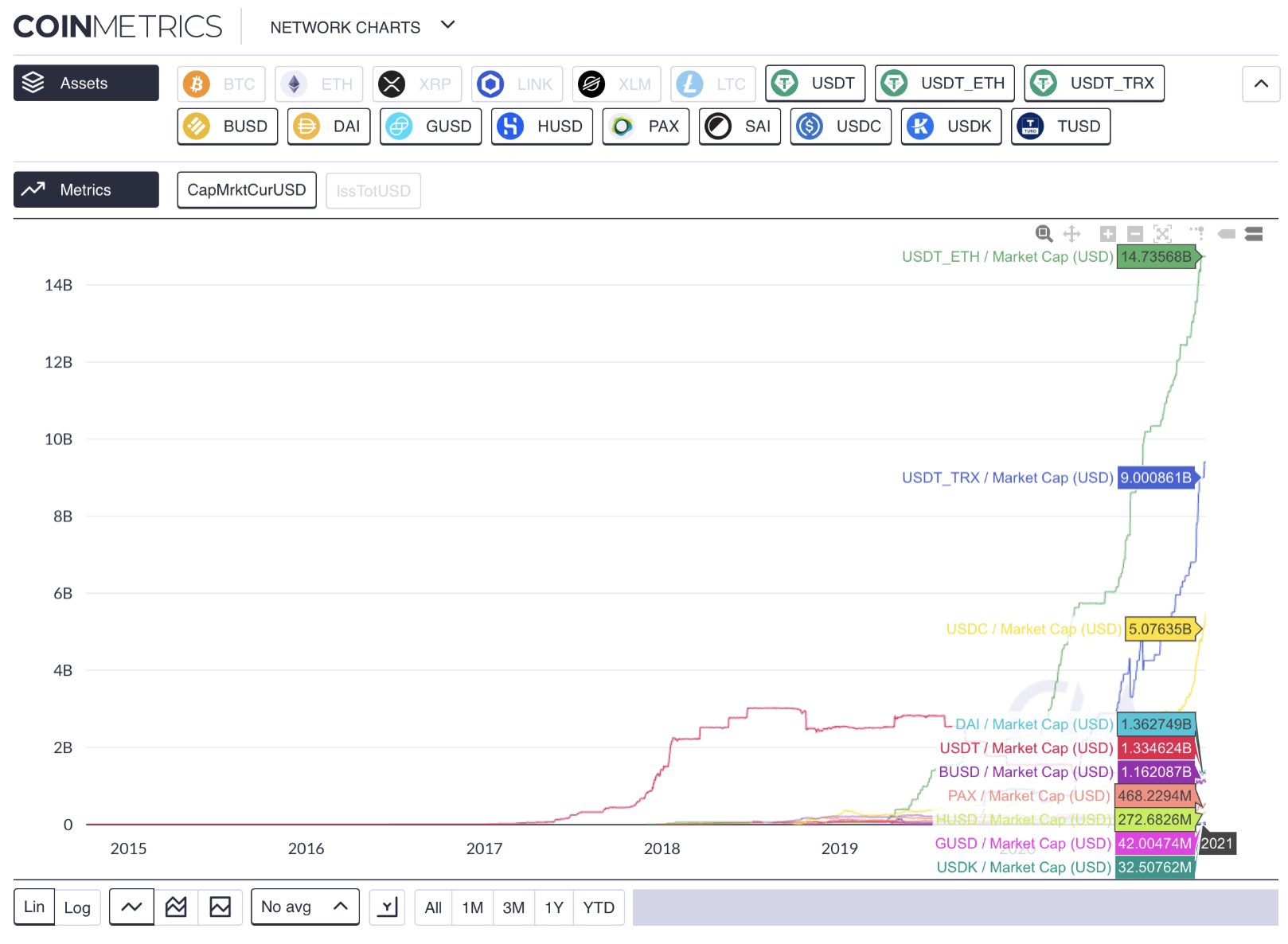
Task: Click the BUSD 1.162087B value tag
Action: (1156, 771)
